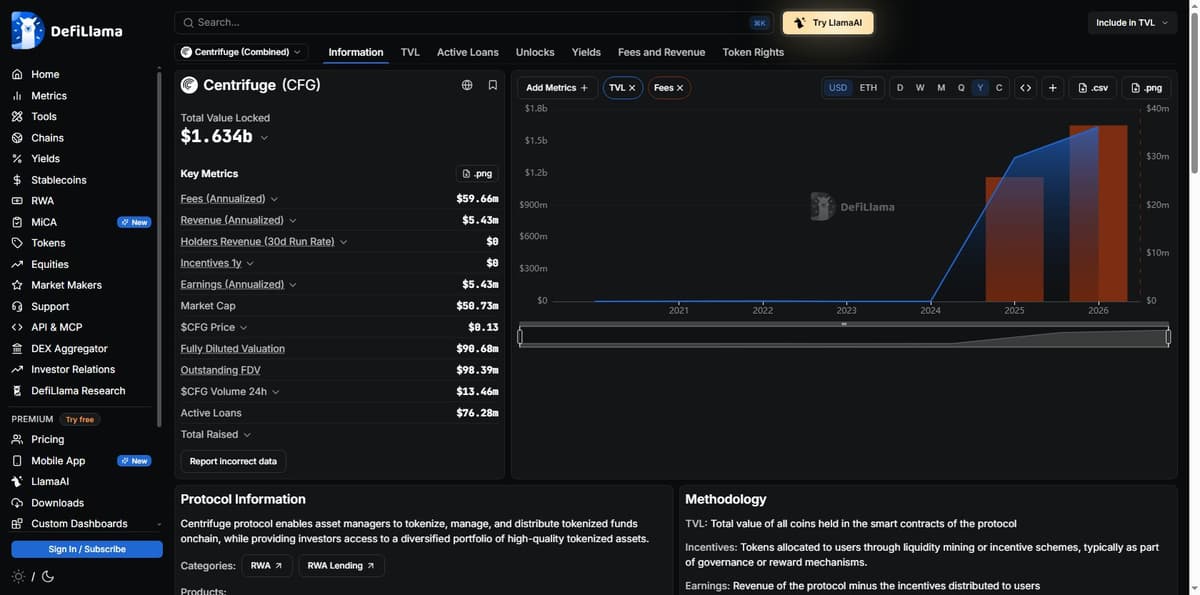The width and height of the screenshot is (1200, 595).
Task: Click the embed chart code icon
Action: [x=1025, y=88]
